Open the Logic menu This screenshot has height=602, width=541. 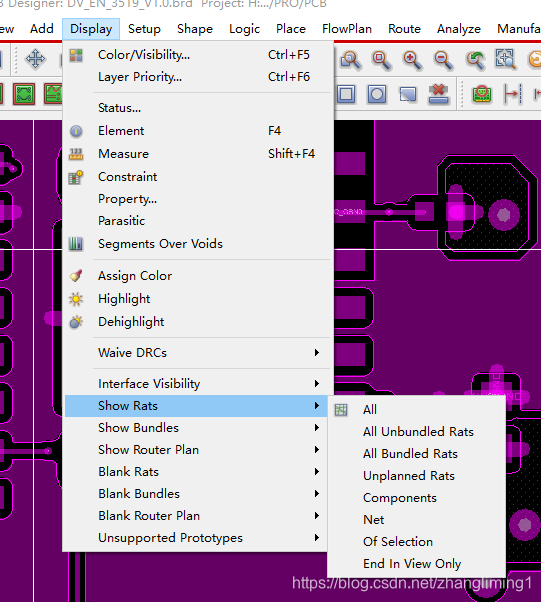(x=245, y=29)
